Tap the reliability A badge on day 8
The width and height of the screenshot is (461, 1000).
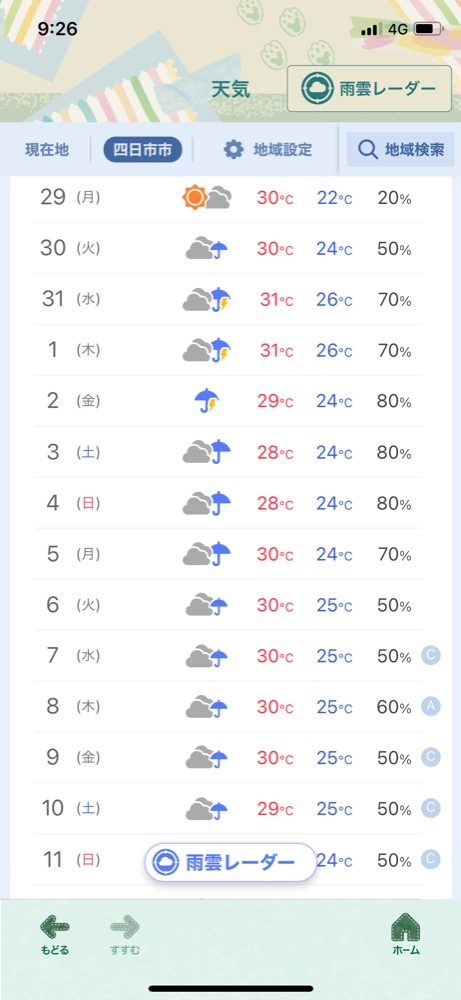click(x=431, y=707)
